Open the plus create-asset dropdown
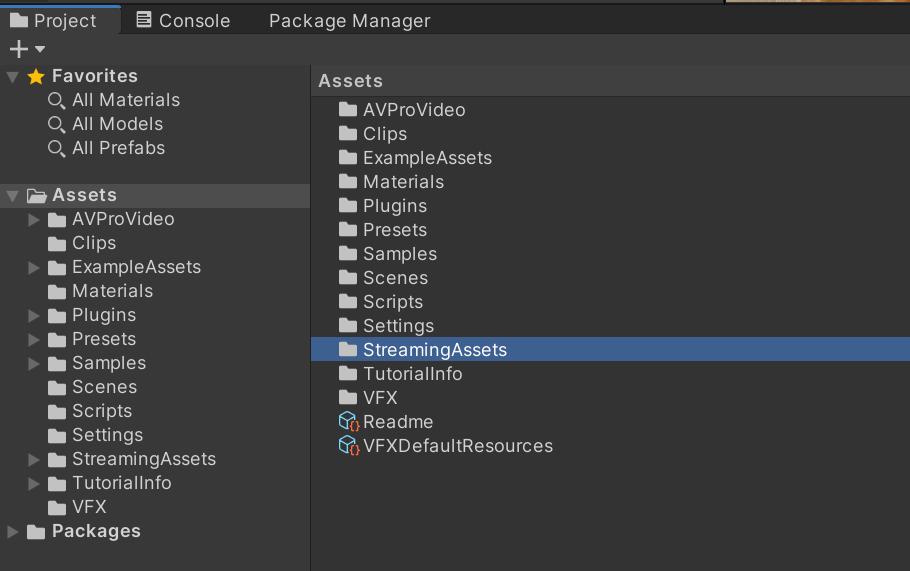The height and width of the screenshot is (571, 910). (x=27, y=49)
